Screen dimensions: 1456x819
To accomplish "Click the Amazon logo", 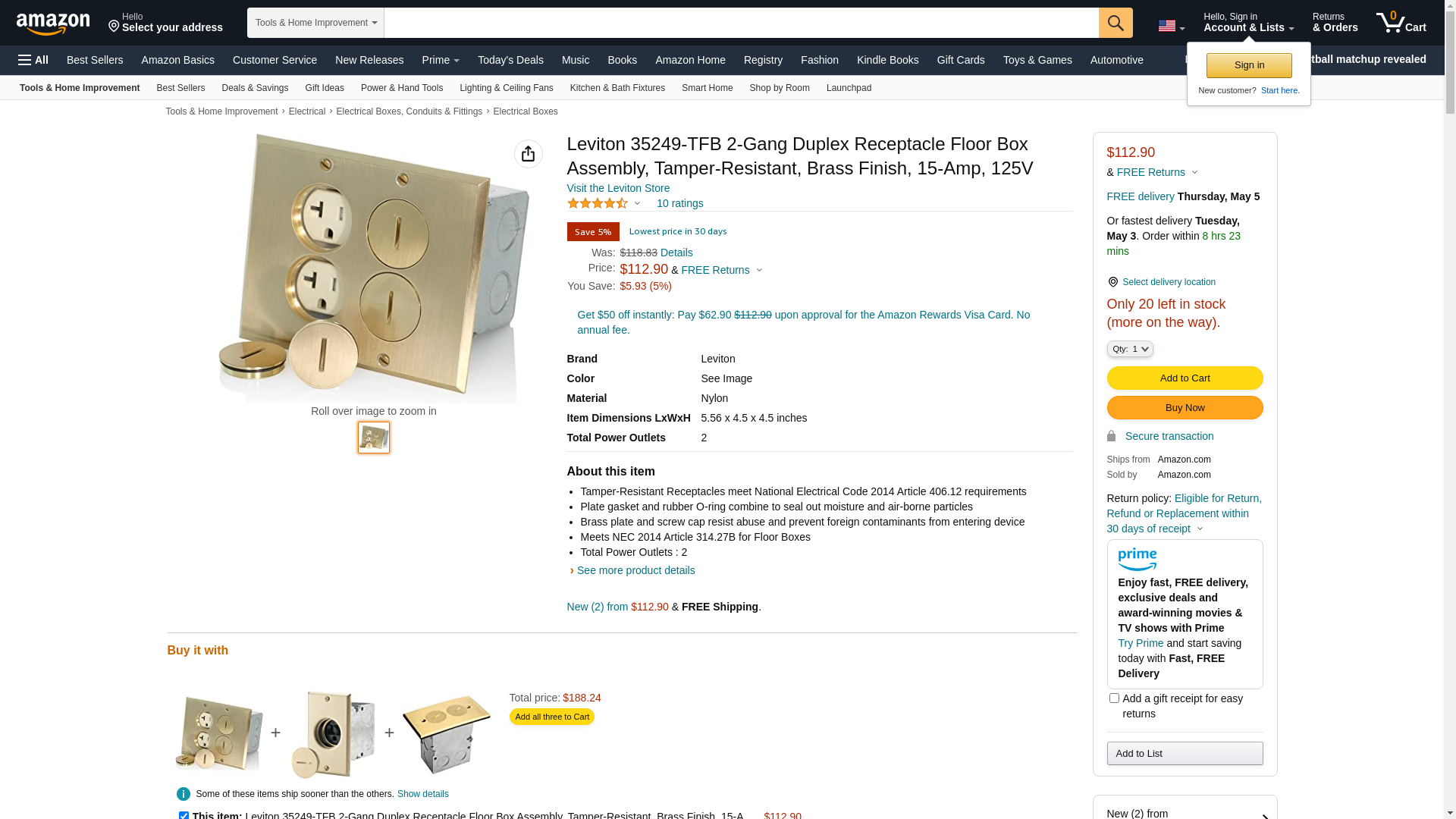I will (53, 24).
